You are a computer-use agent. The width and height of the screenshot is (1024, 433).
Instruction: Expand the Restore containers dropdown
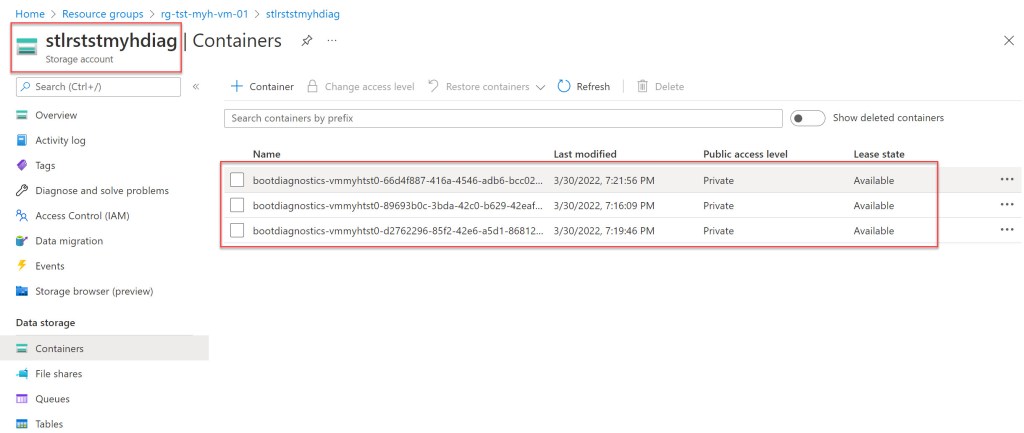pyautogui.click(x=540, y=87)
